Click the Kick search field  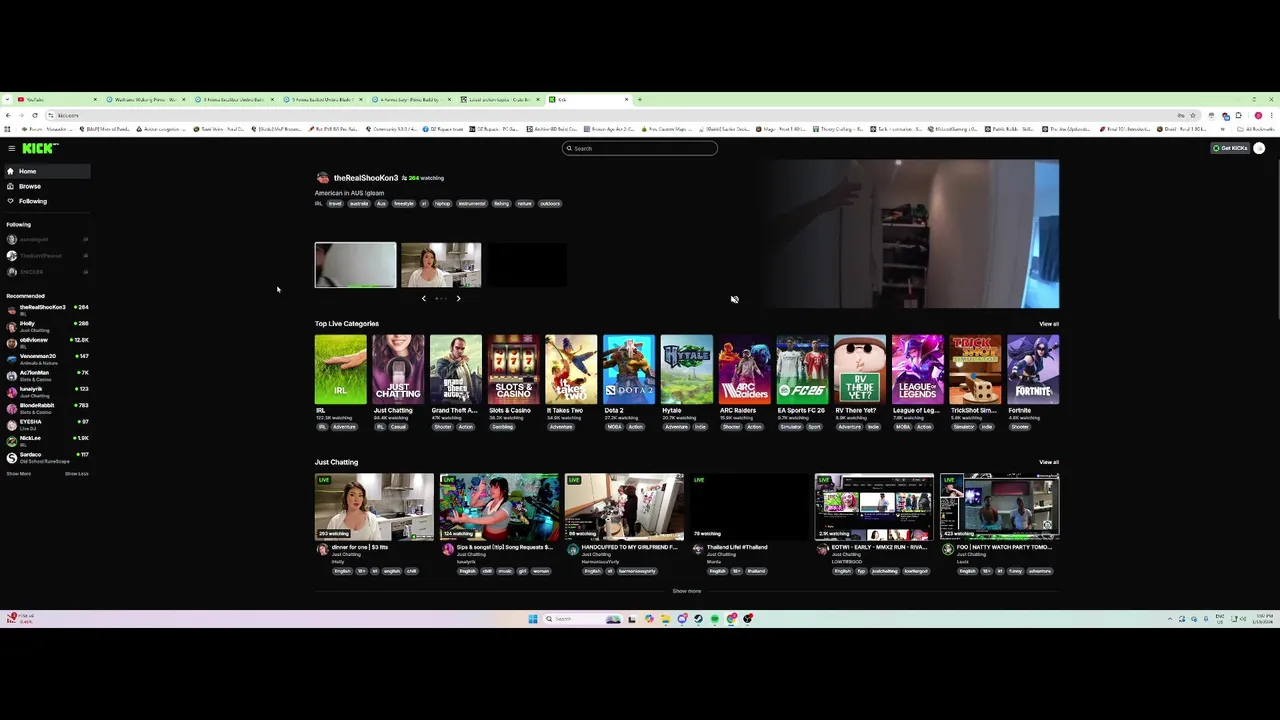tap(640, 148)
